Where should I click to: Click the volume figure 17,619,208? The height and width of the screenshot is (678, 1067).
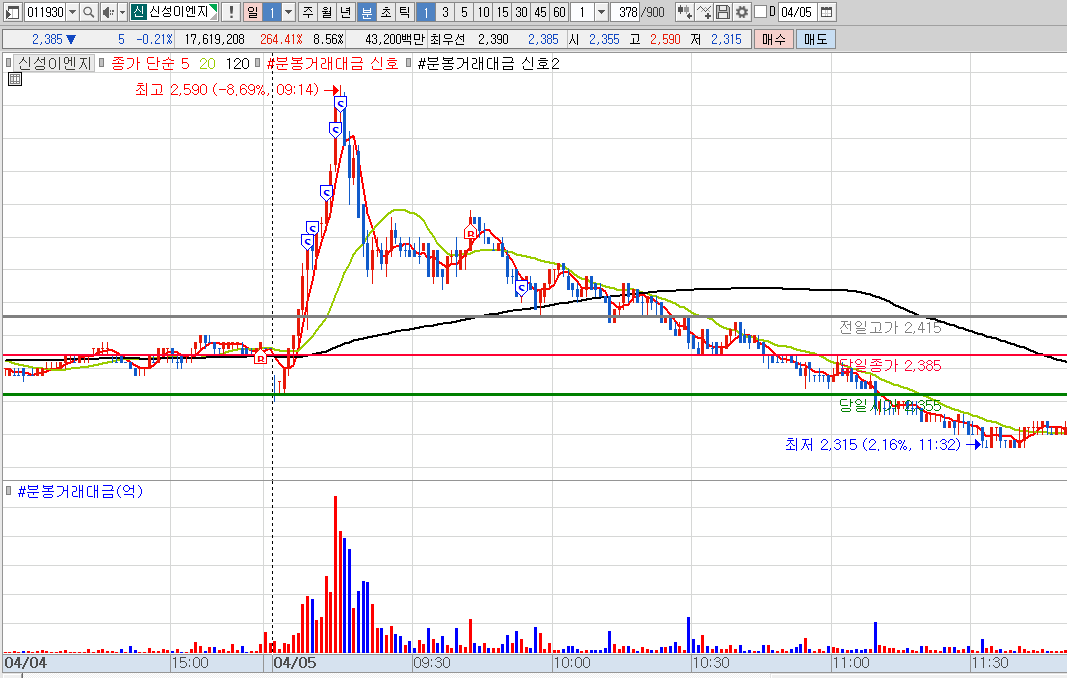(214, 39)
